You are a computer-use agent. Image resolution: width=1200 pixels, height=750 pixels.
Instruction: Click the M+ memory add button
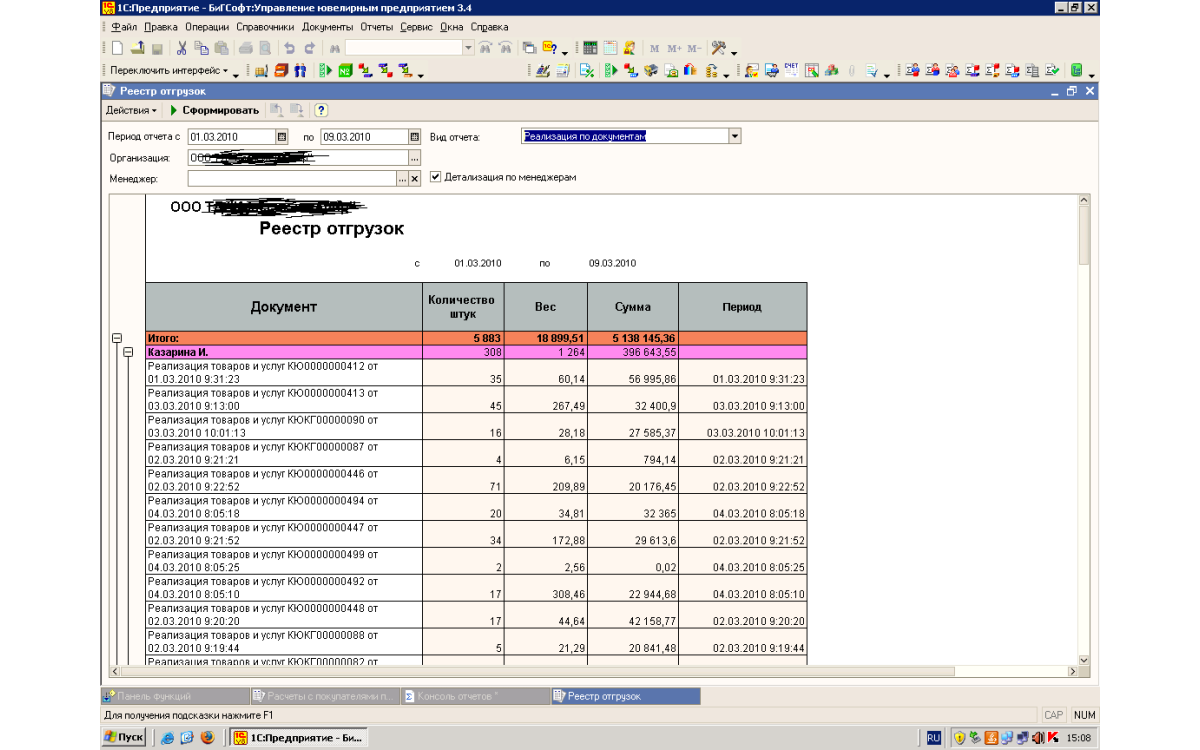coord(674,48)
